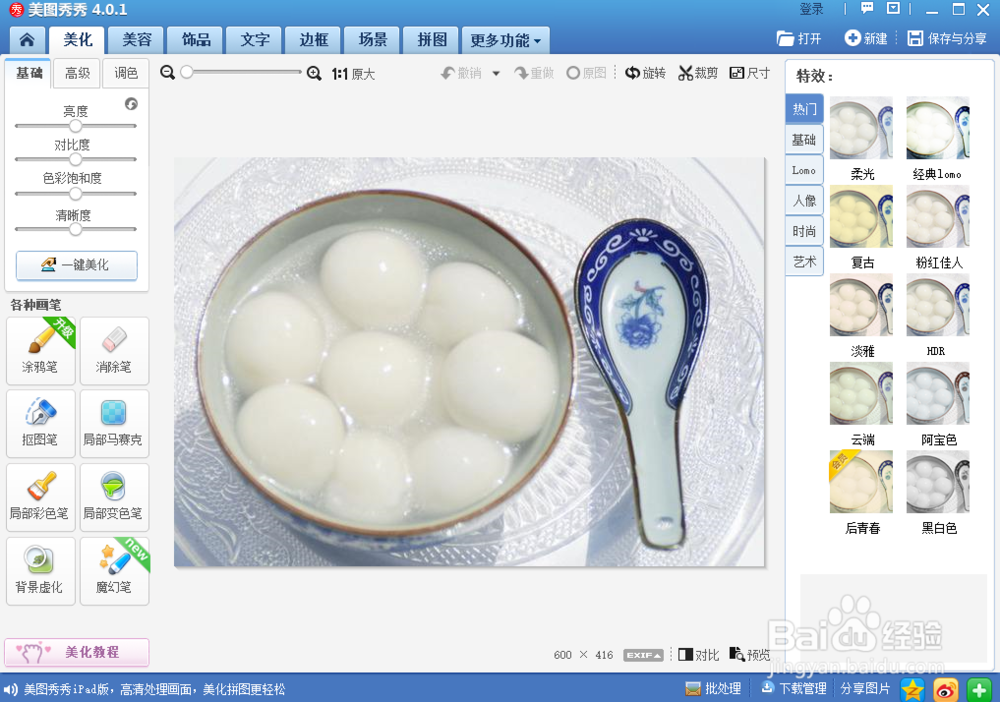The height and width of the screenshot is (702, 1000).
Task: Select the 抠图笔 cutout pen tool
Action: click(41, 423)
